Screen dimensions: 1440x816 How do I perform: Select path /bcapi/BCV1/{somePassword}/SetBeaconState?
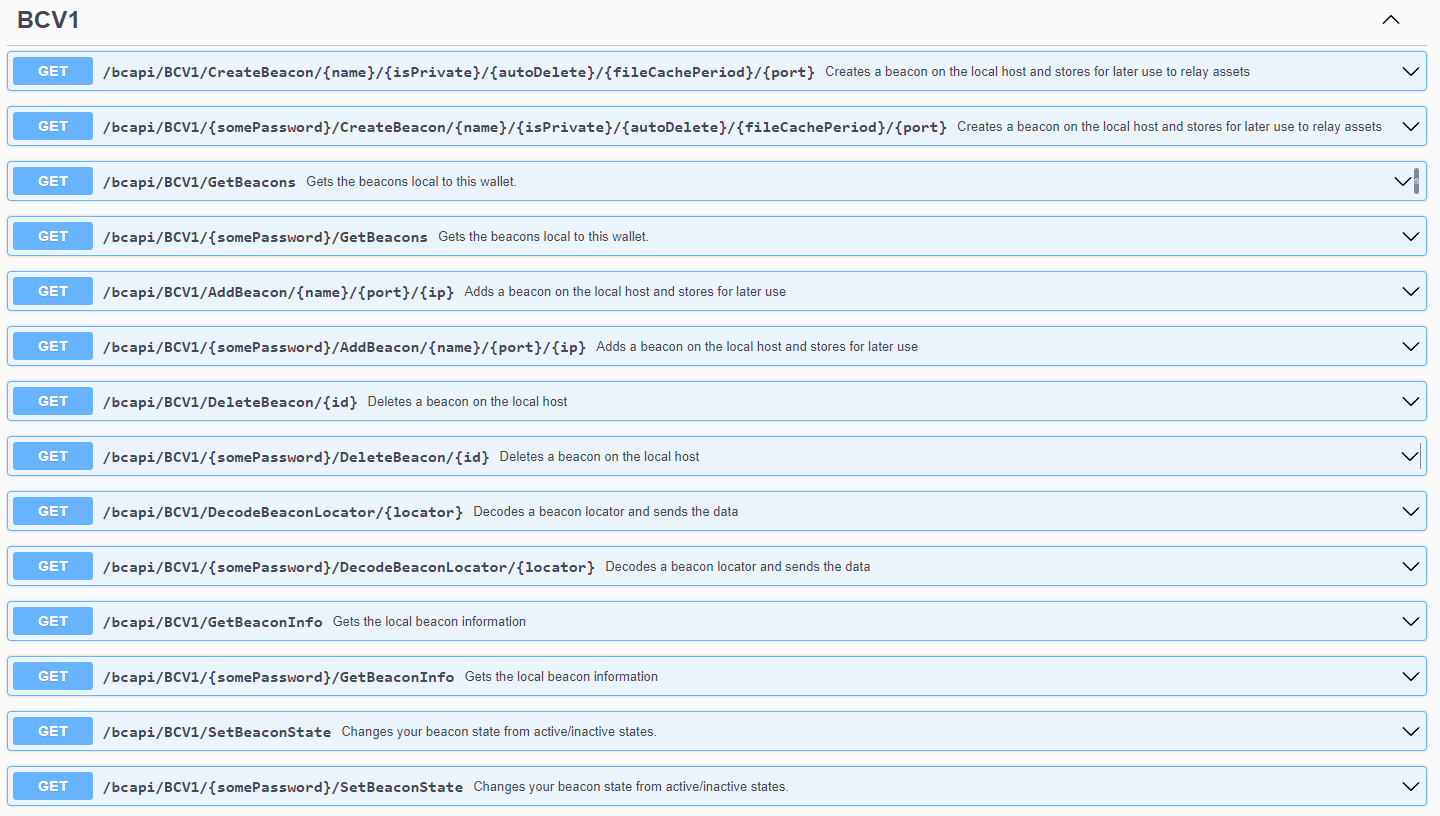[283, 787]
